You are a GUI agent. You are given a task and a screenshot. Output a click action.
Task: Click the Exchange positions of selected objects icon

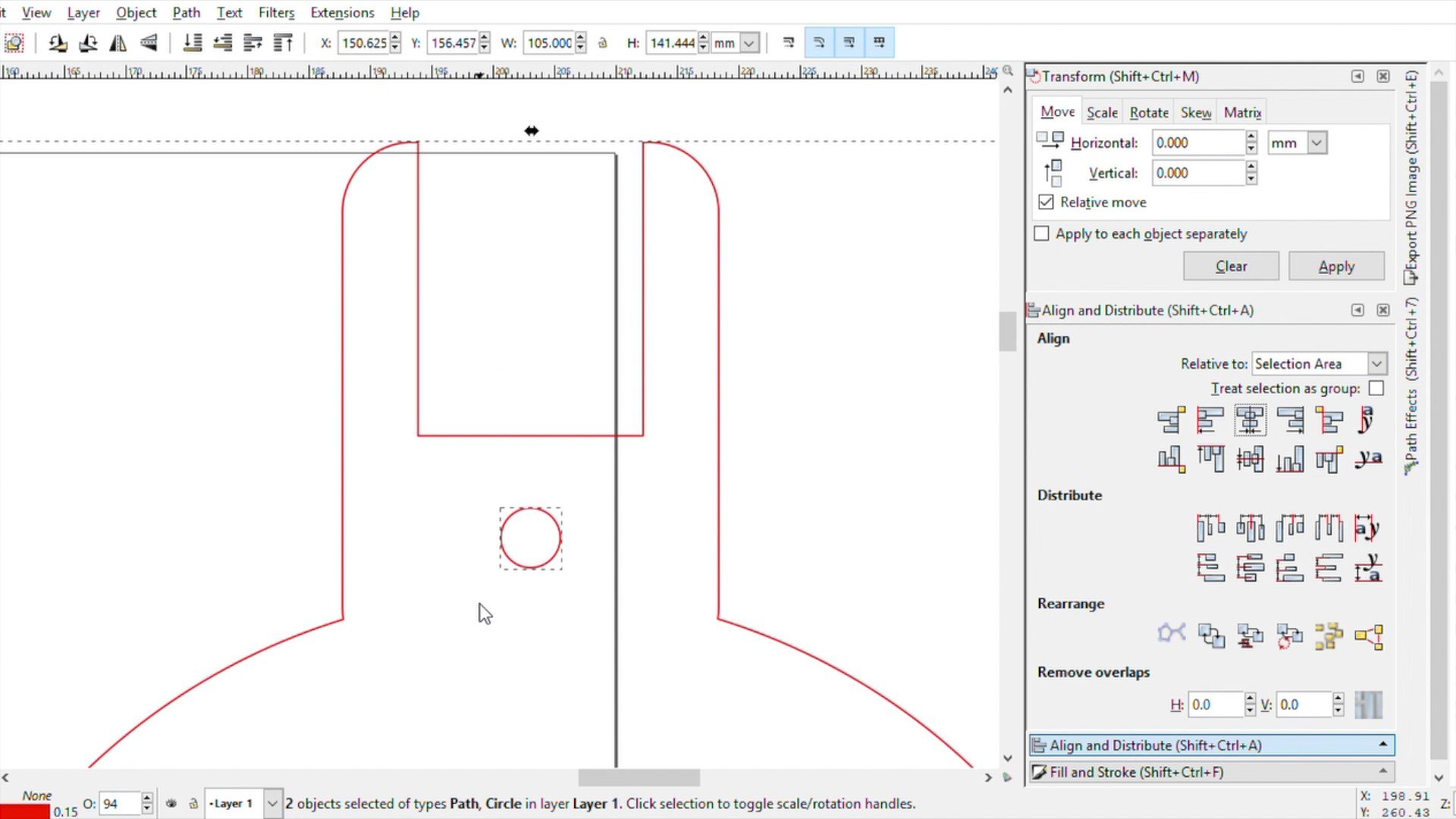tap(1210, 636)
